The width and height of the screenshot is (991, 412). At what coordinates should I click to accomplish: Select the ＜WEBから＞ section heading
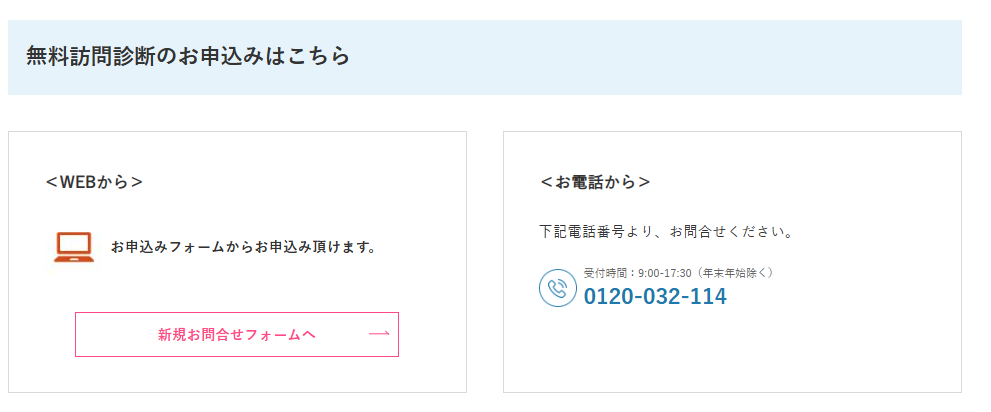click(x=95, y=182)
